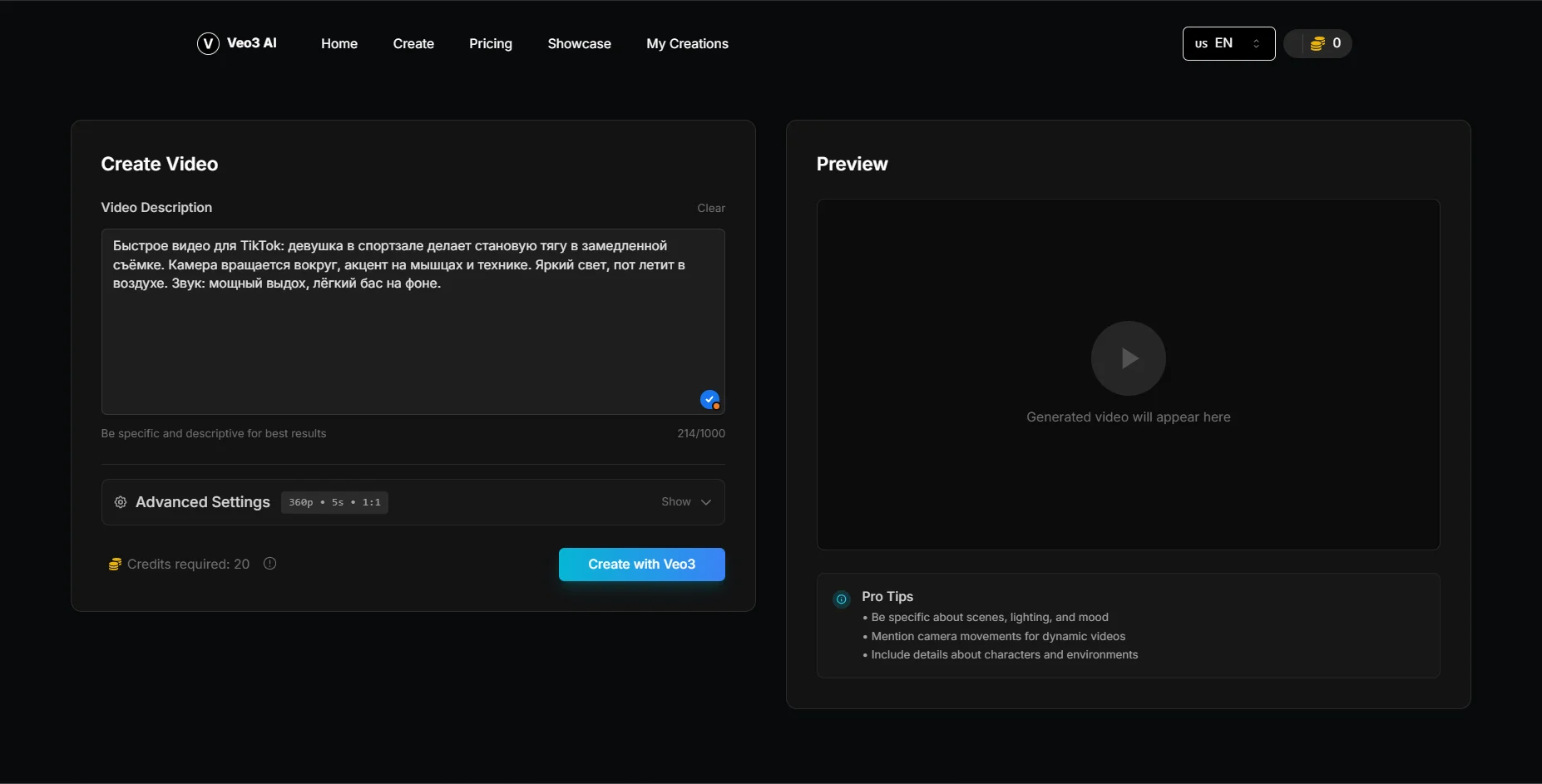Click the preview play button

click(x=1128, y=358)
